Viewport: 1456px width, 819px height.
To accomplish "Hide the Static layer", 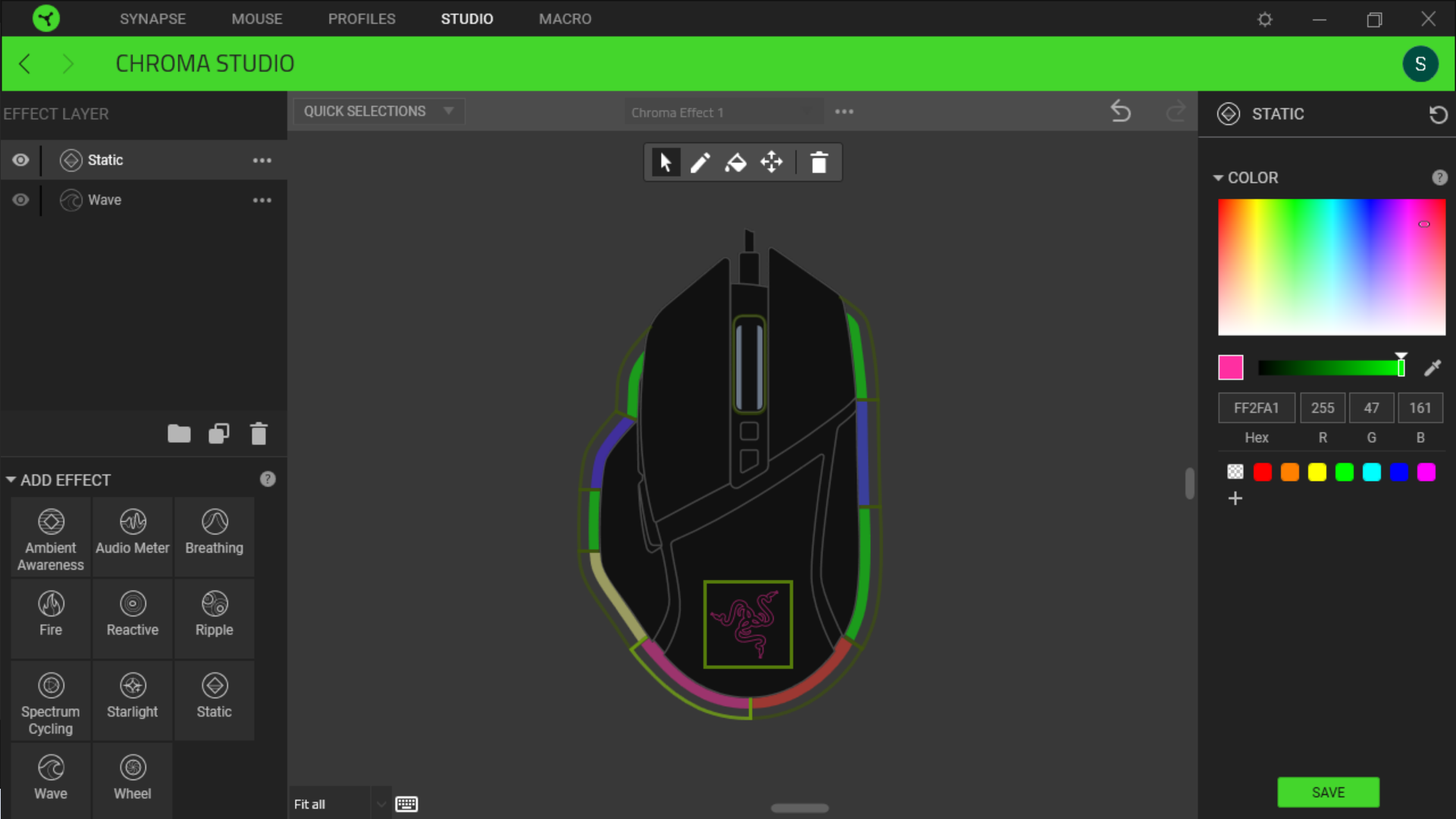I will click(x=20, y=160).
